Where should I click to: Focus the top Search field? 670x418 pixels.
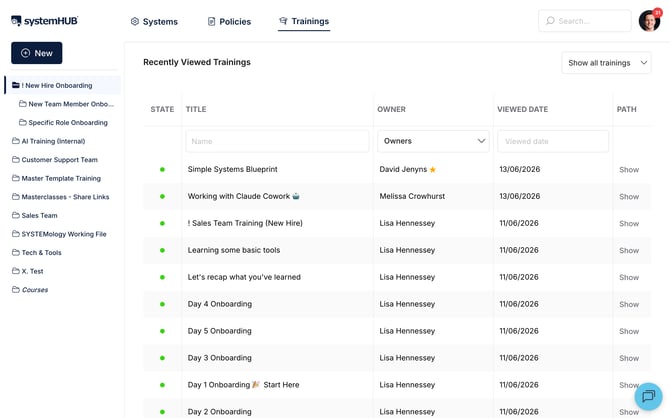click(585, 21)
